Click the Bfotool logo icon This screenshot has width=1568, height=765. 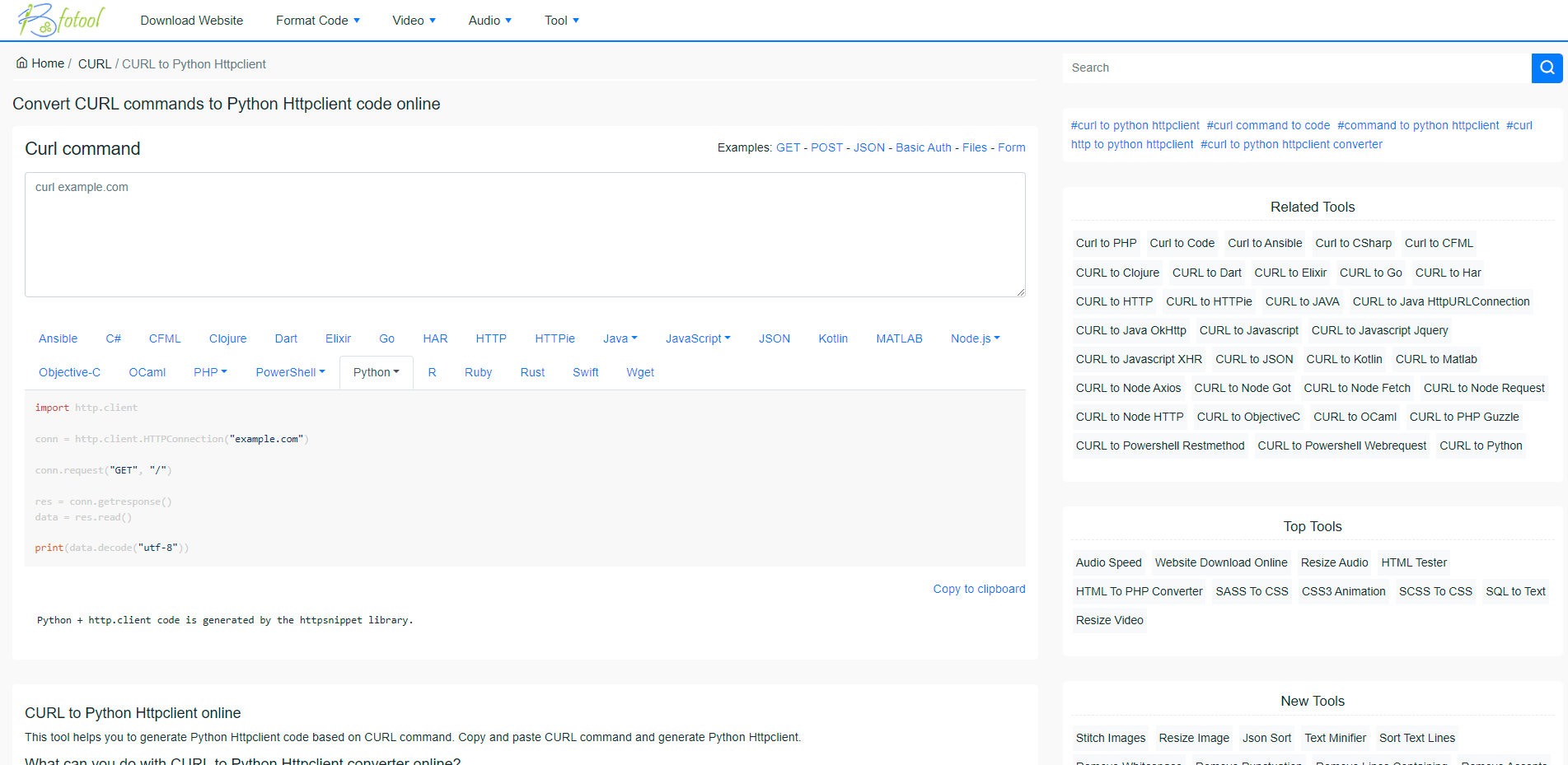60,20
